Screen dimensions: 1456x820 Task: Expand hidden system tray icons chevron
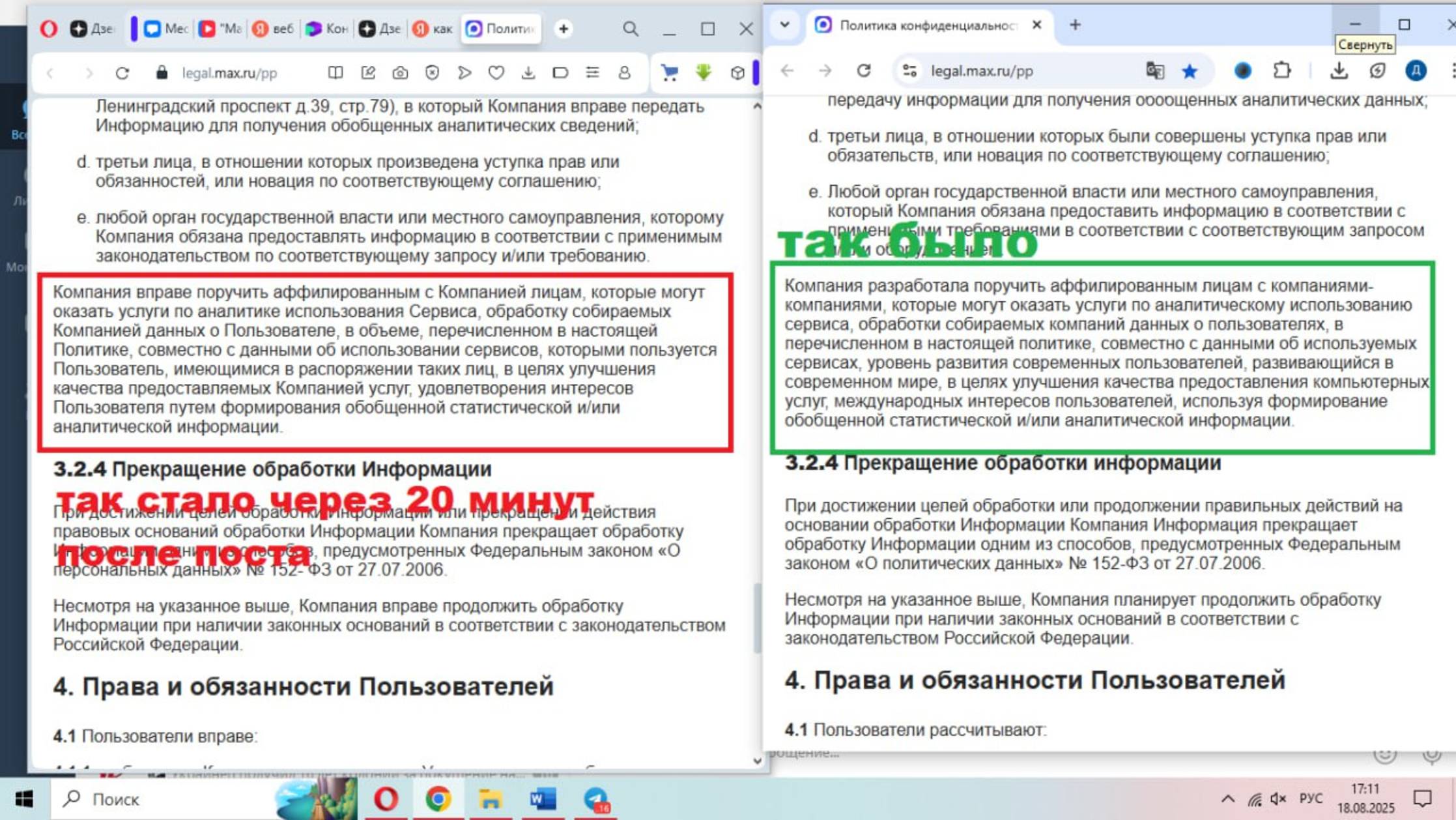pyautogui.click(x=1227, y=798)
